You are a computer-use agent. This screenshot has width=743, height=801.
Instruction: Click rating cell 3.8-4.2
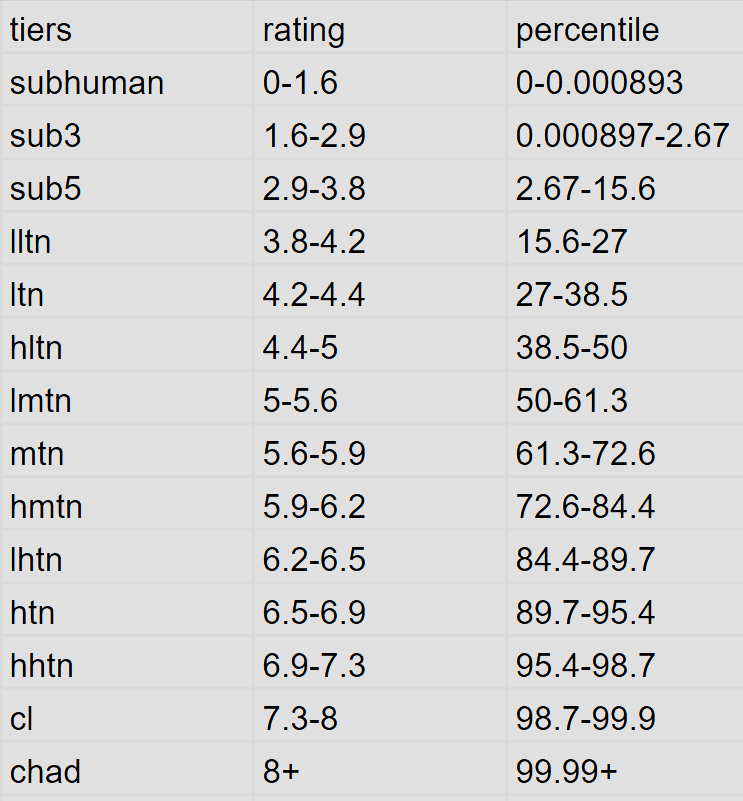pos(380,240)
